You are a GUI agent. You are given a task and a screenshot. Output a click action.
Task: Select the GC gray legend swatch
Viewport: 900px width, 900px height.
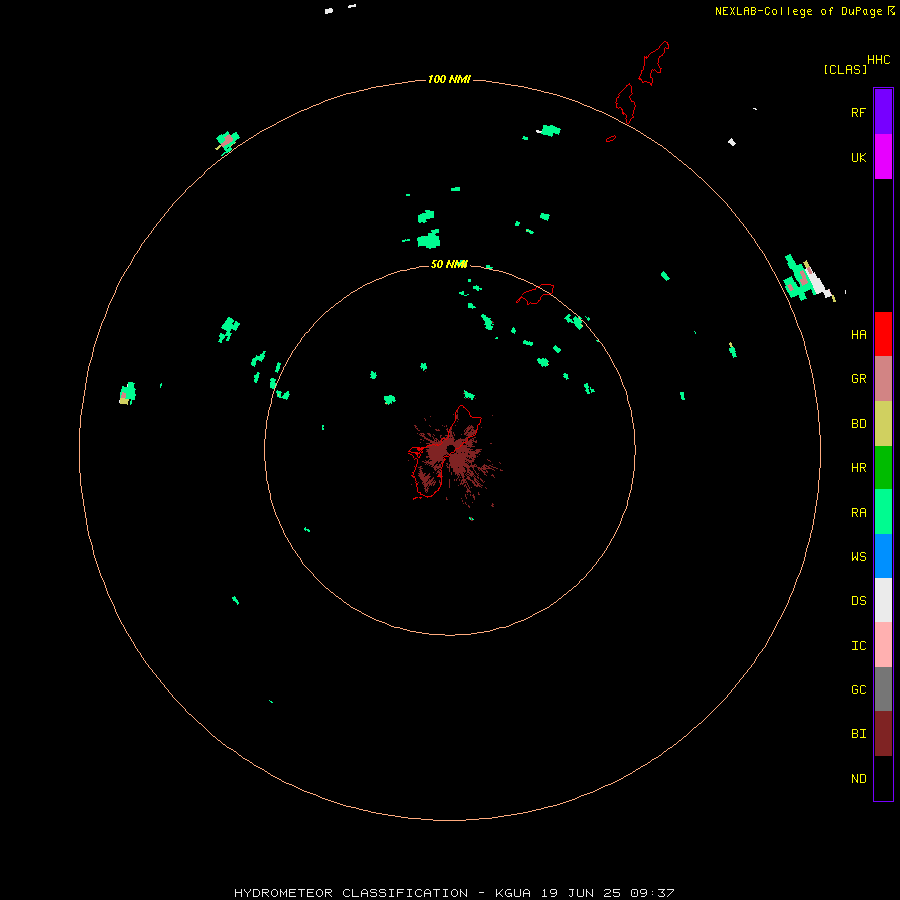pos(883,689)
